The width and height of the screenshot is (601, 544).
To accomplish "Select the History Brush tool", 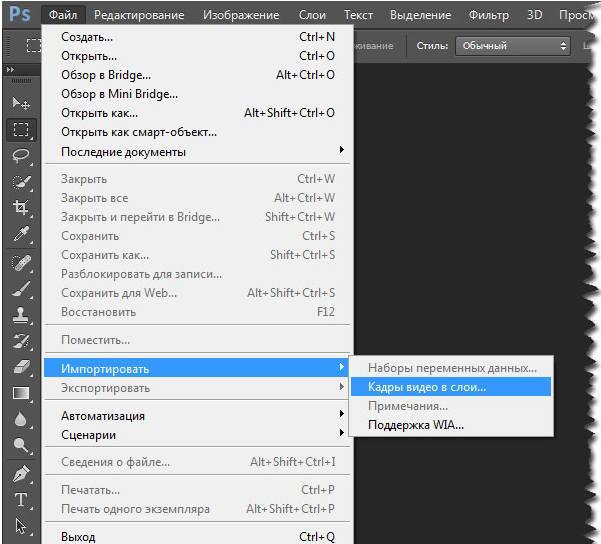I will pos(21,341).
